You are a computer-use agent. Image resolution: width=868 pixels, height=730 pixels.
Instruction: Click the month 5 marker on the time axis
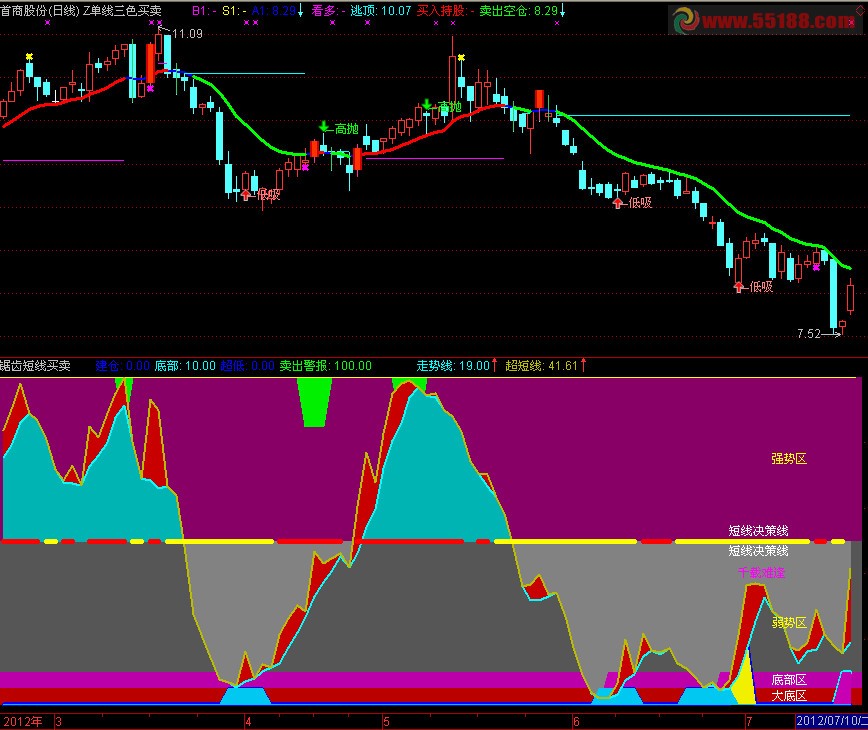pos(386,722)
